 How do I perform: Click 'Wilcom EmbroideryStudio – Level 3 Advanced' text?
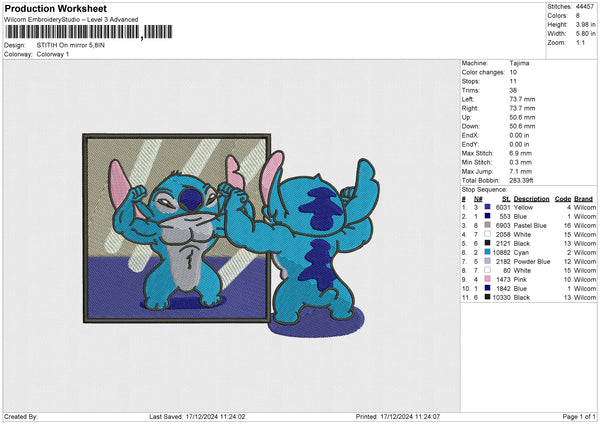coord(71,20)
